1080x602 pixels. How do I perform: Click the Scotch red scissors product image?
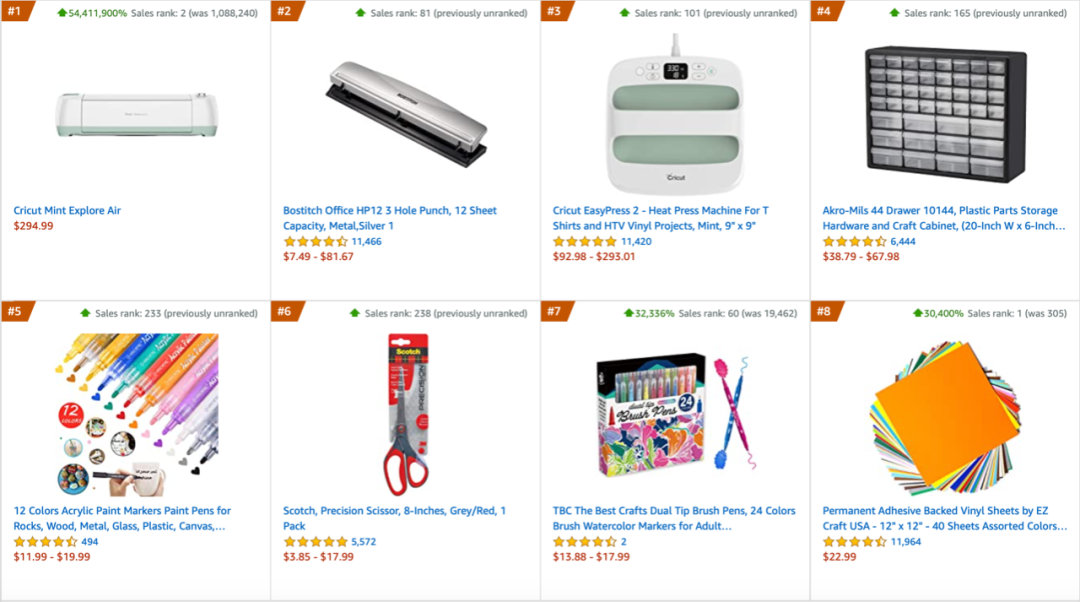407,415
